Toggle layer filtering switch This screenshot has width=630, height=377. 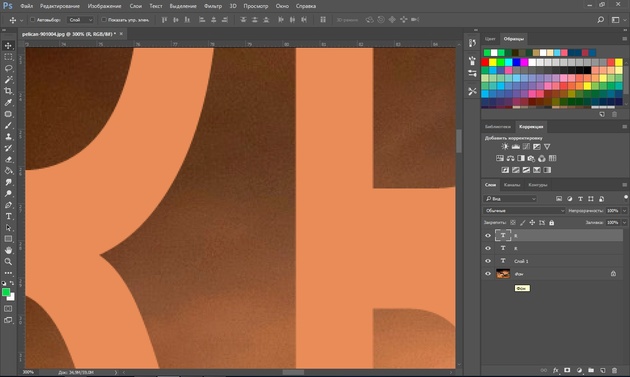click(626, 197)
